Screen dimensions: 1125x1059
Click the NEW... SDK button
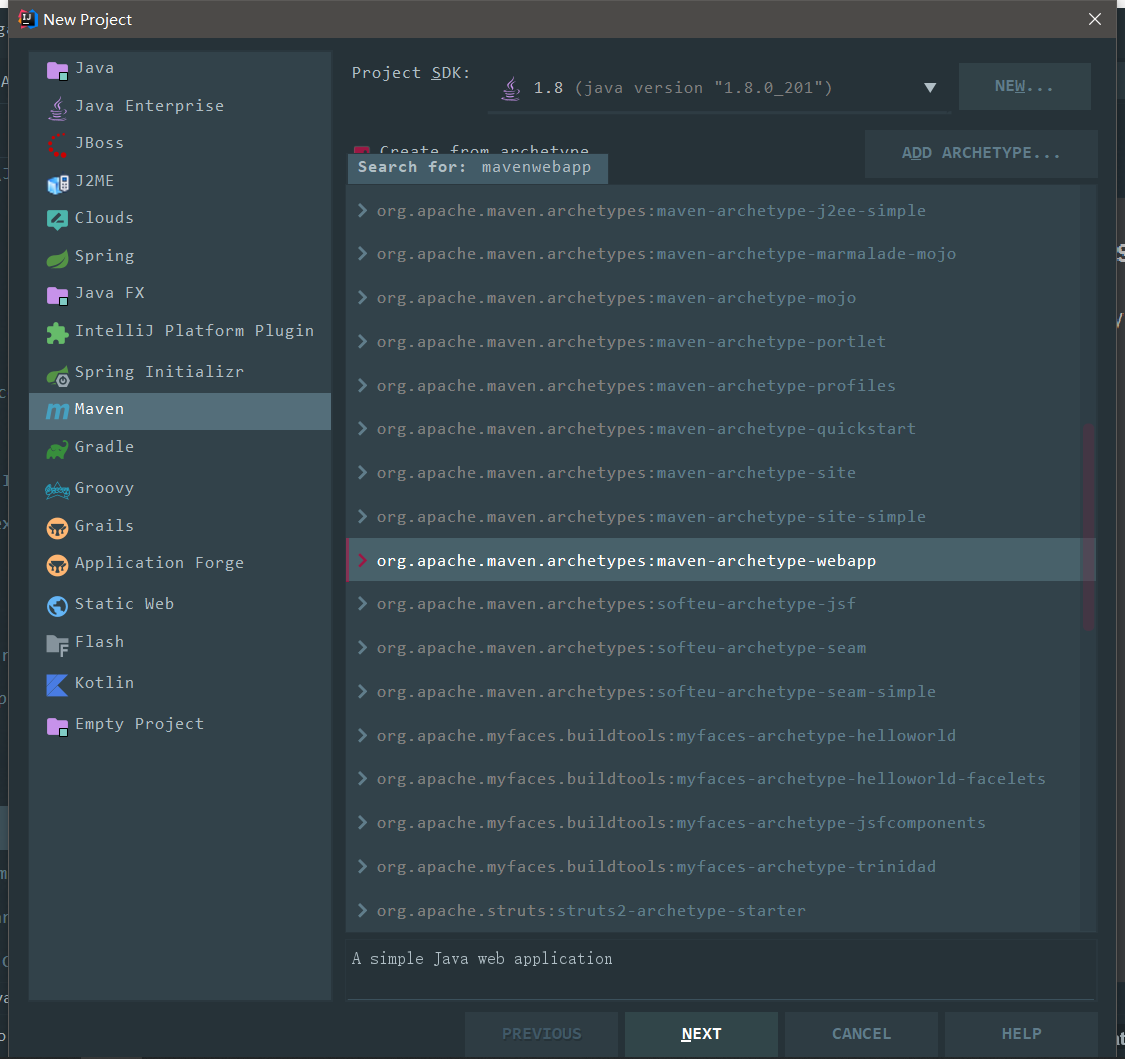pos(1025,86)
